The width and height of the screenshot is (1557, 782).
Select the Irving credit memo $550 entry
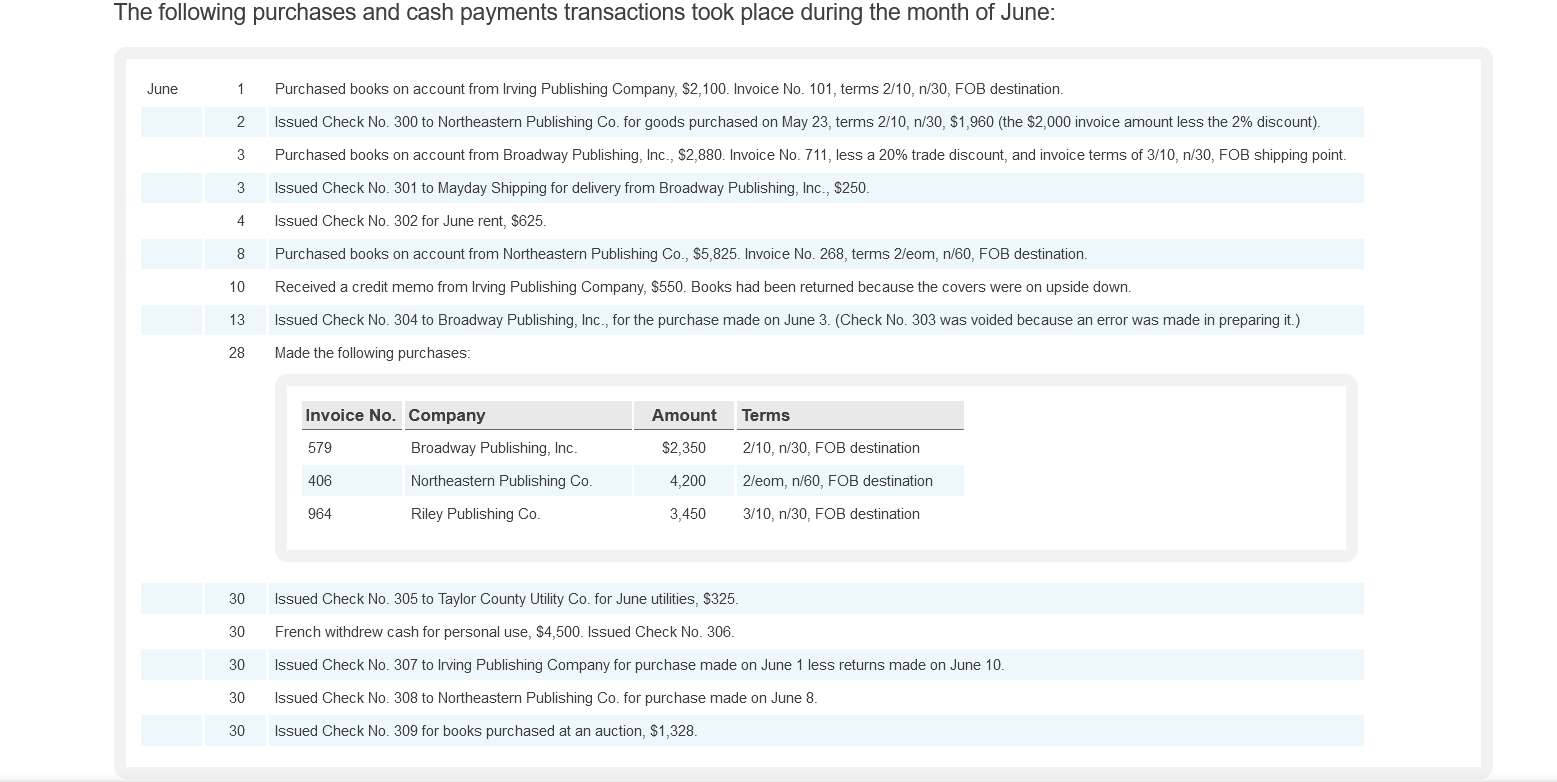(x=703, y=287)
